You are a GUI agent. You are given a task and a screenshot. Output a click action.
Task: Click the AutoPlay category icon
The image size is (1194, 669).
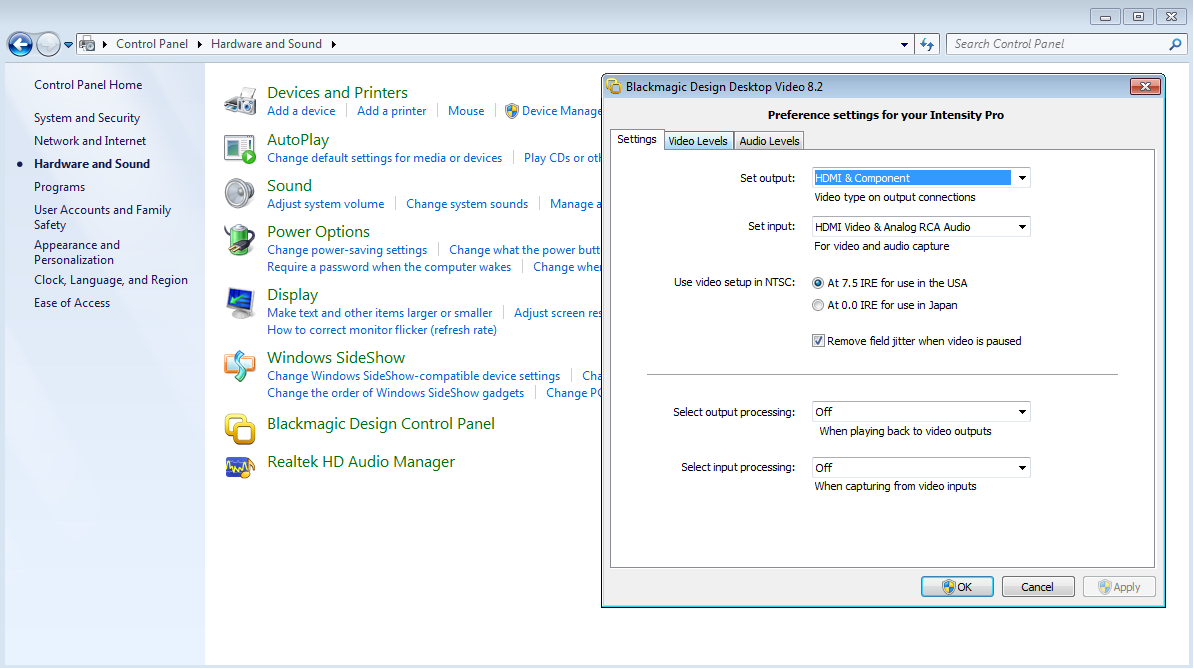pyautogui.click(x=240, y=148)
